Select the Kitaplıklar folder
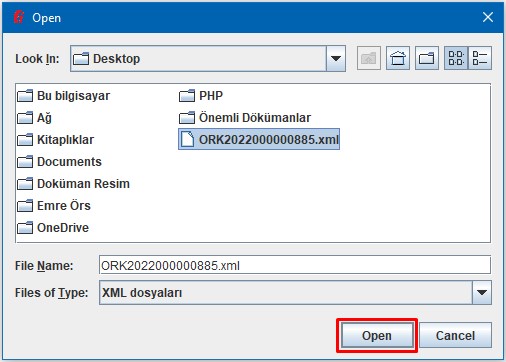 click(55, 140)
